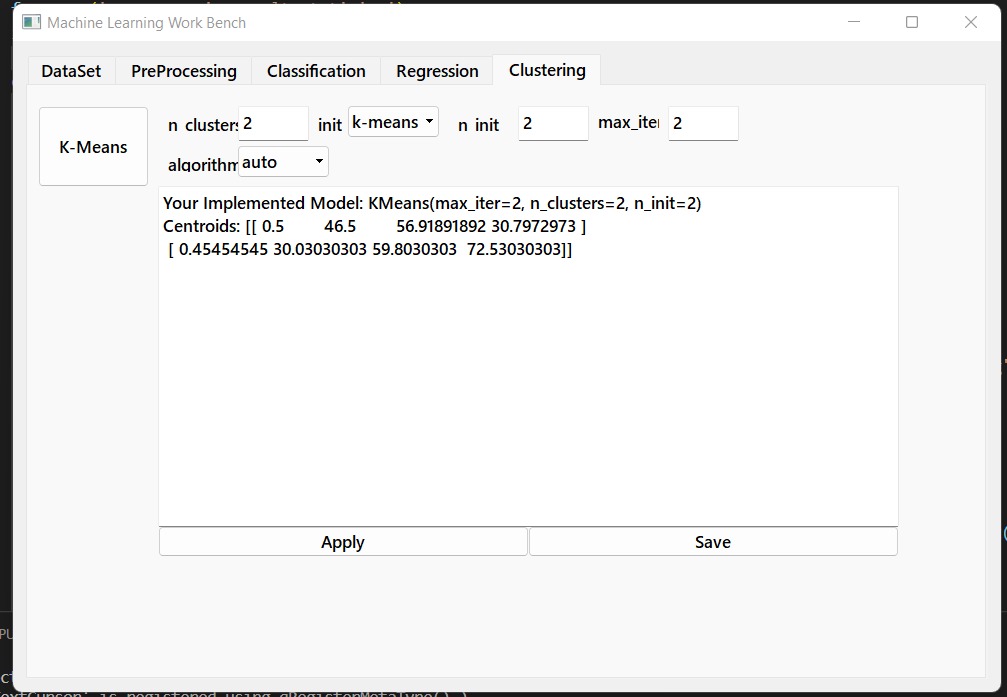Minimize the Machine Learning Work Bench window
Viewport: 1007px width, 697px height.
853,22
